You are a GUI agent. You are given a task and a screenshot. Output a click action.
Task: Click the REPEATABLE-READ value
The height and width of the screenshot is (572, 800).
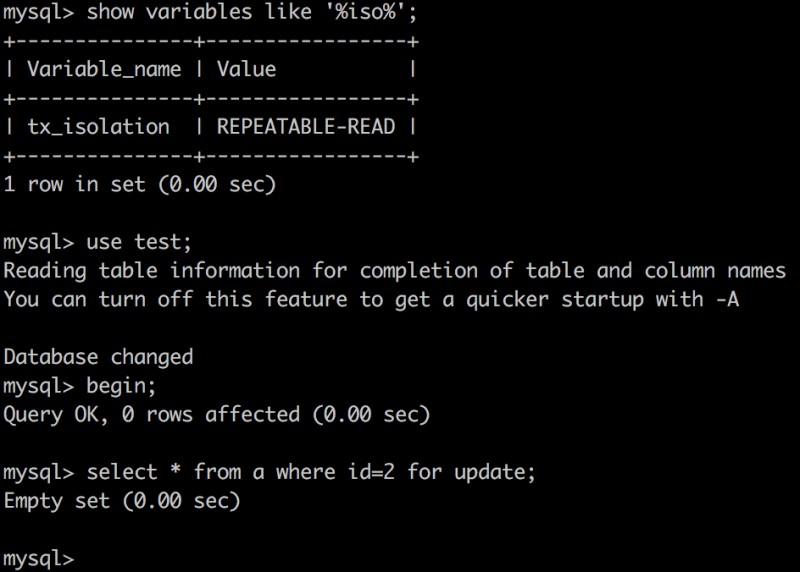(306, 127)
